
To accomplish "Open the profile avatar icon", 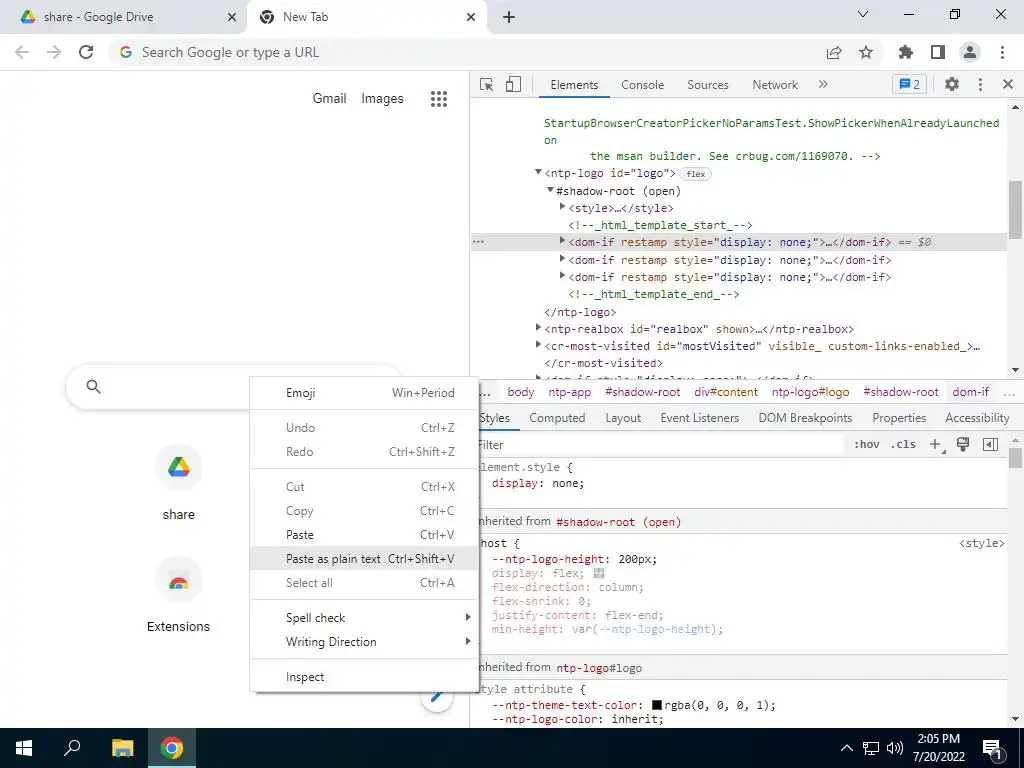I will 970,52.
